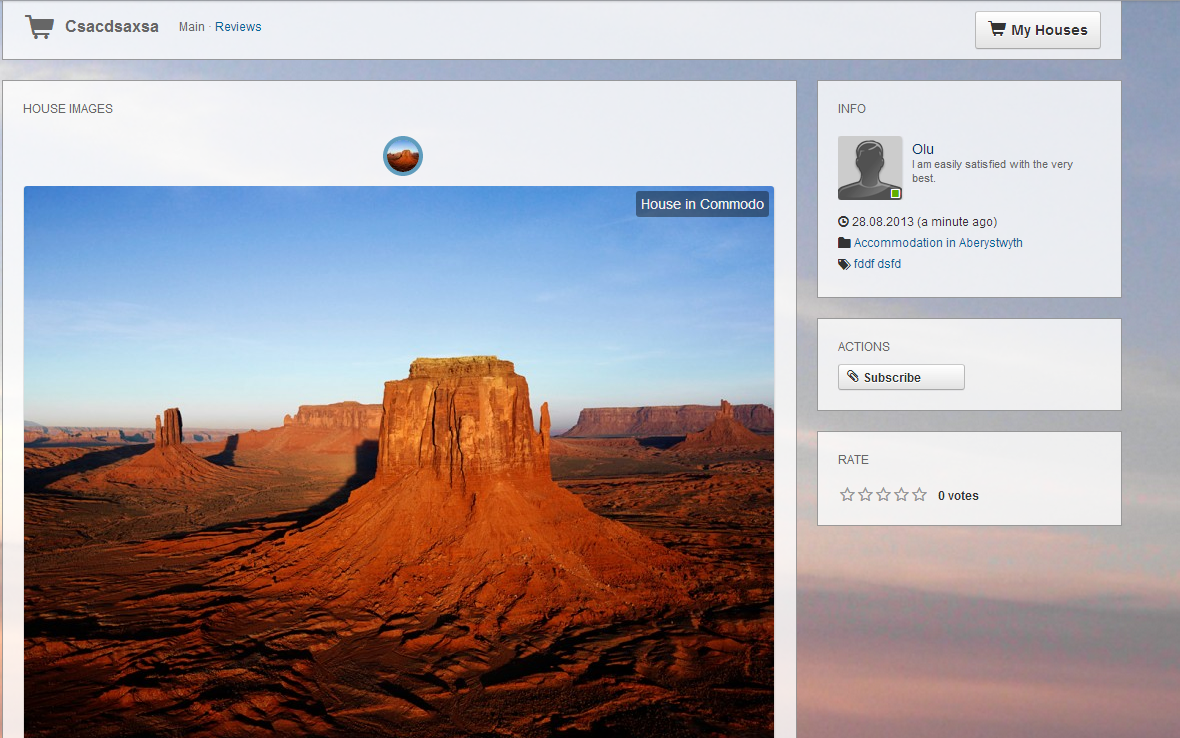
Task: Click the folder icon beside Accommodation in Aberystwyth
Action: click(844, 243)
